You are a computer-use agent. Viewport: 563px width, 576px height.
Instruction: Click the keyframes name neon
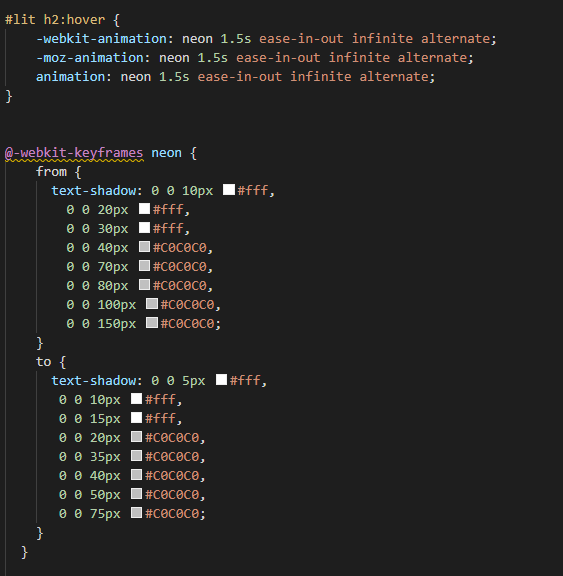point(166,153)
